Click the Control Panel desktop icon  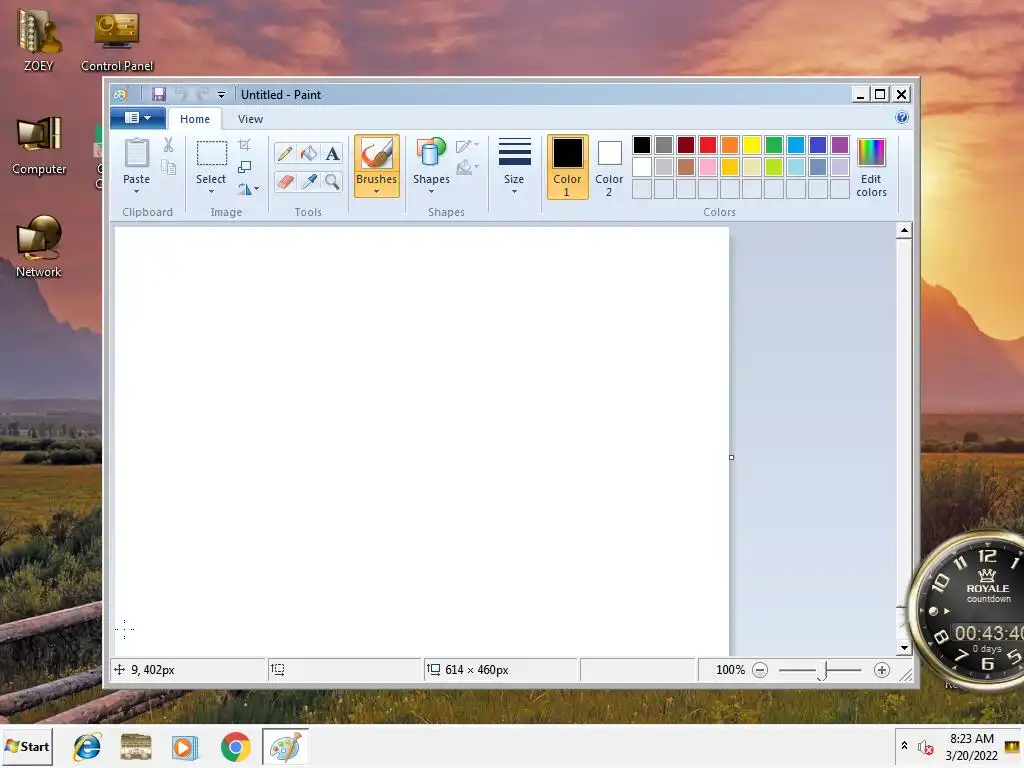tap(117, 40)
